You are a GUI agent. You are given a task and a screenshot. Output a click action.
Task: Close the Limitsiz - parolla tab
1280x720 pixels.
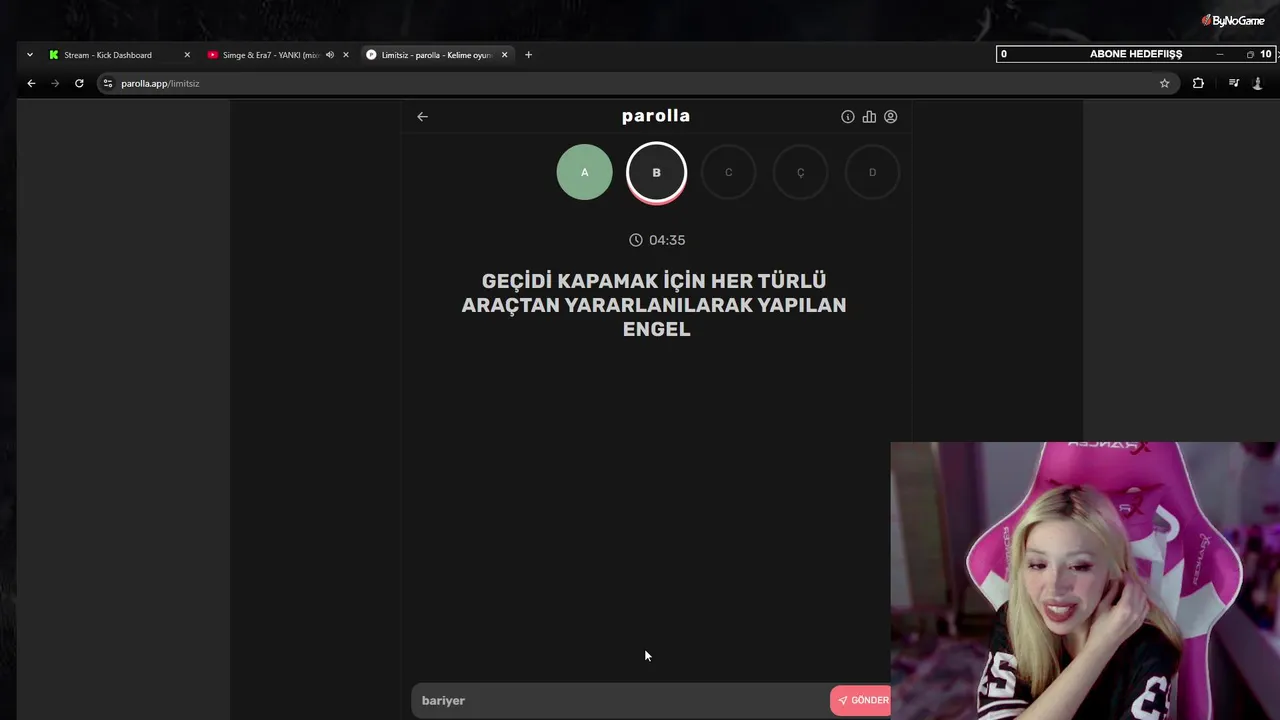click(x=505, y=55)
